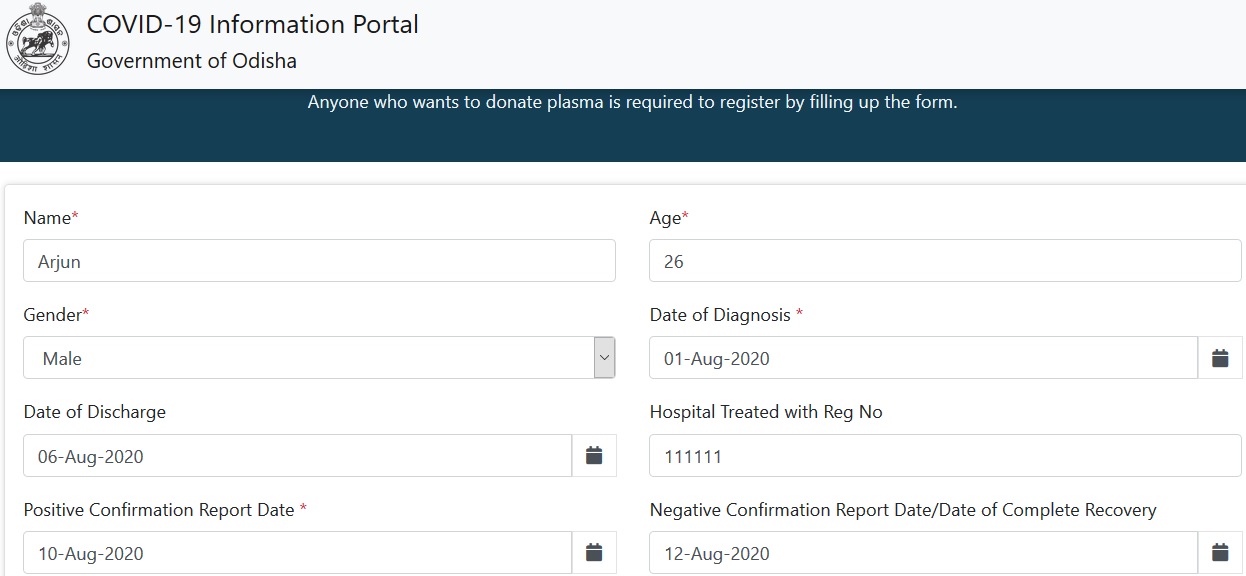Click the Hospital Treated with Reg No field

click(x=945, y=456)
